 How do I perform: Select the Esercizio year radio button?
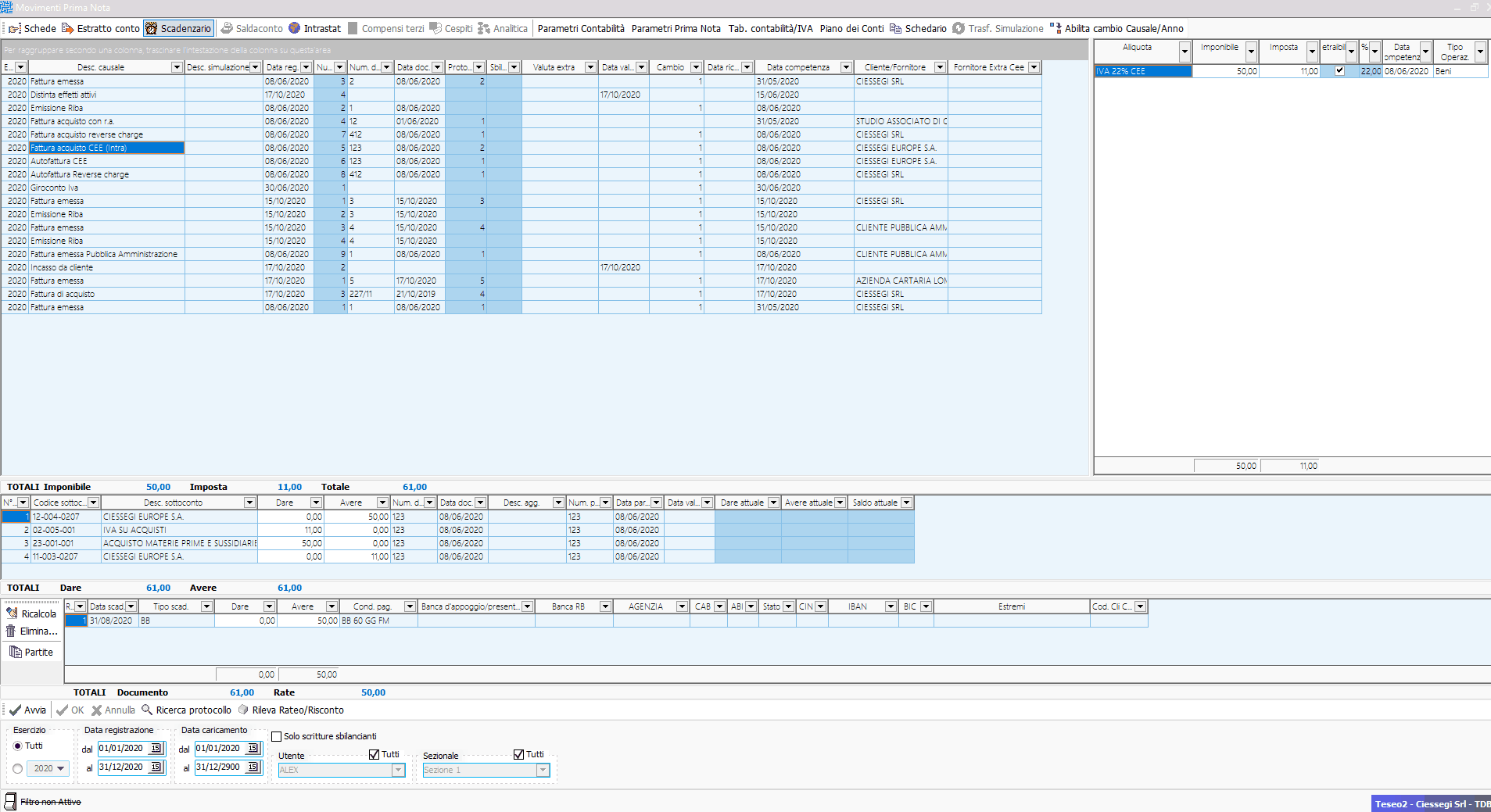click(x=18, y=769)
